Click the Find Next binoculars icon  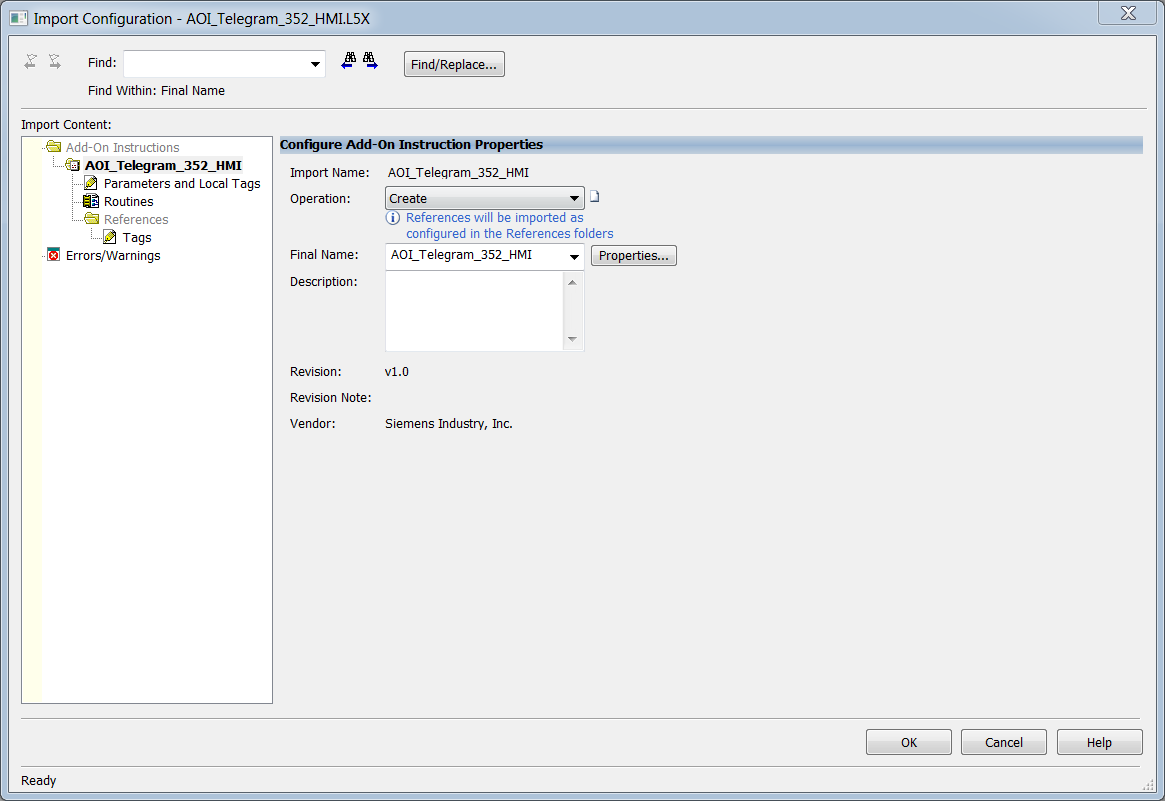[370, 61]
